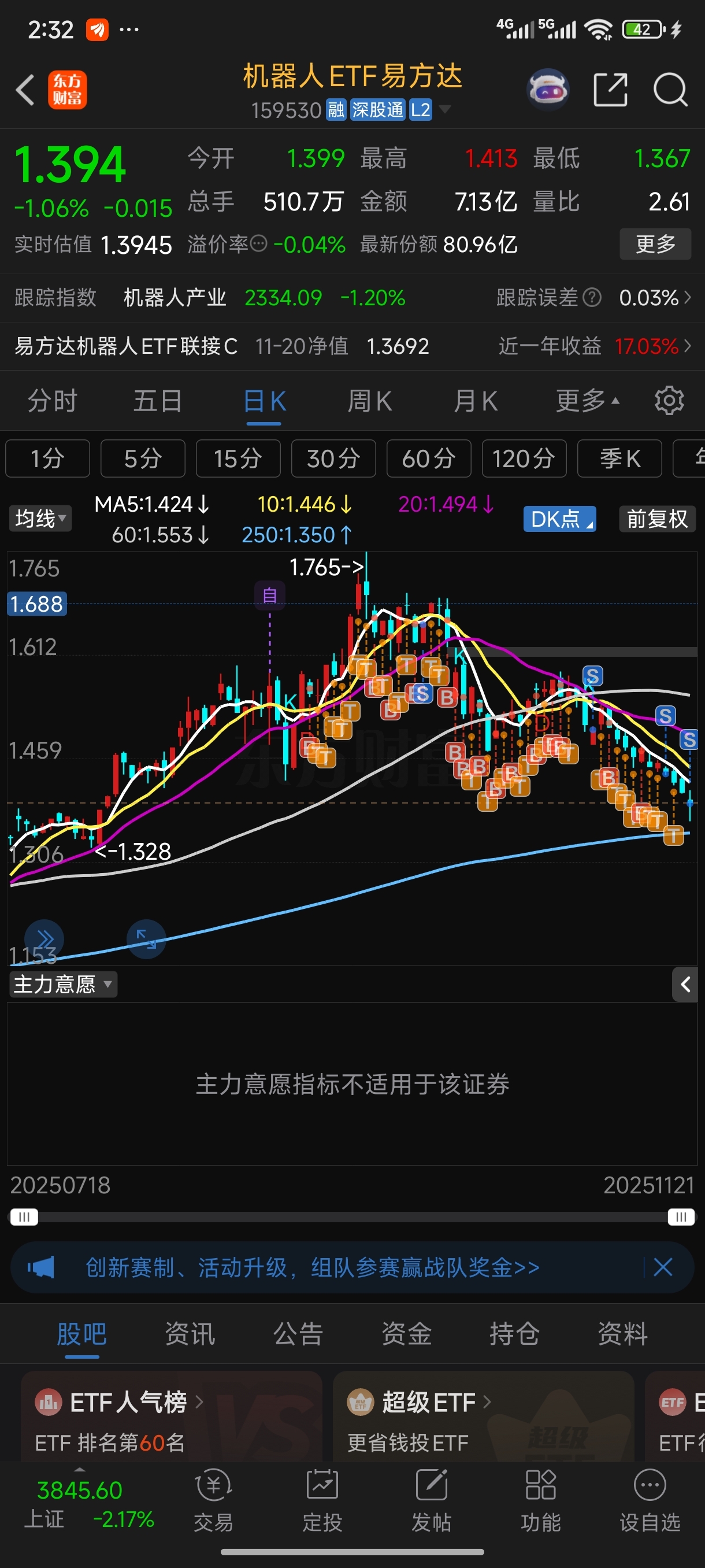The width and height of the screenshot is (705, 1568).
Task: Open 超级ETF card
Action: click(x=484, y=1417)
